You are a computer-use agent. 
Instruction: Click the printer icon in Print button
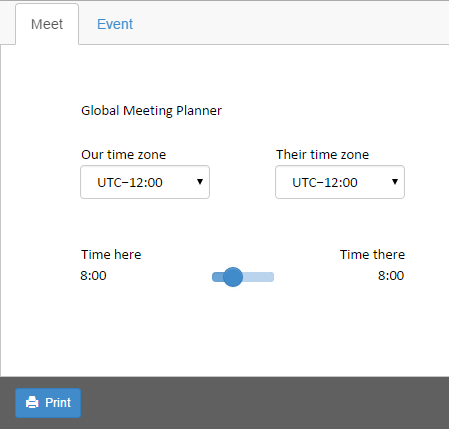32,402
